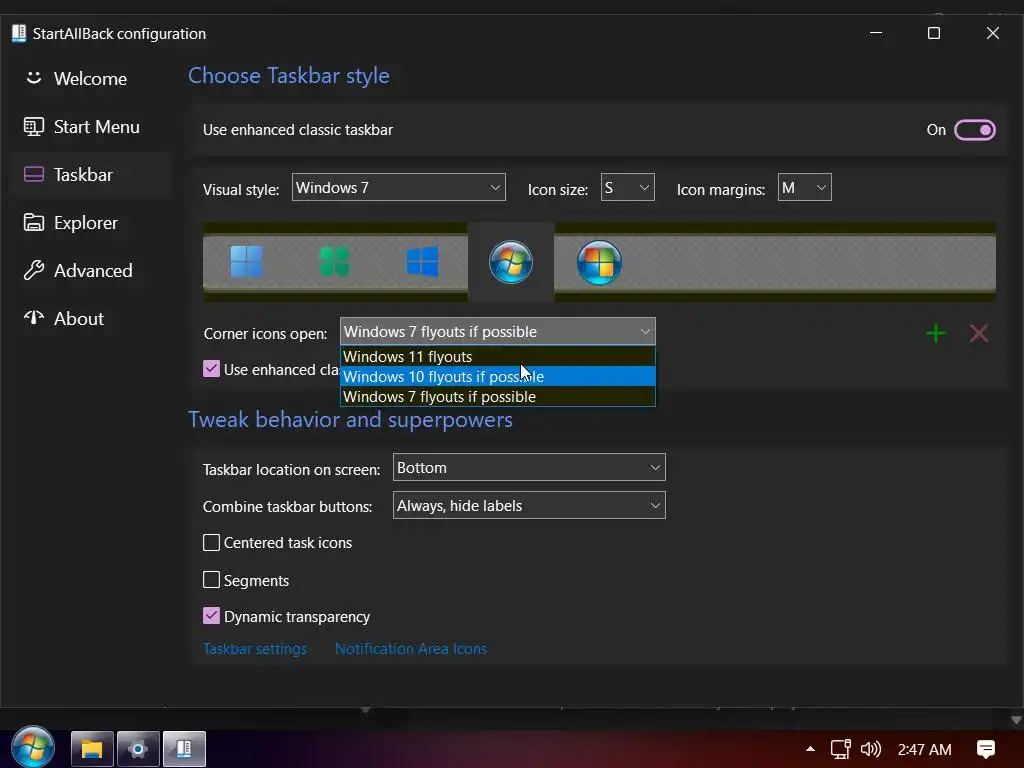Open File Explorer from the taskbar
The height and width of the screenshot is (768, 1024).
tap(92, 748)
